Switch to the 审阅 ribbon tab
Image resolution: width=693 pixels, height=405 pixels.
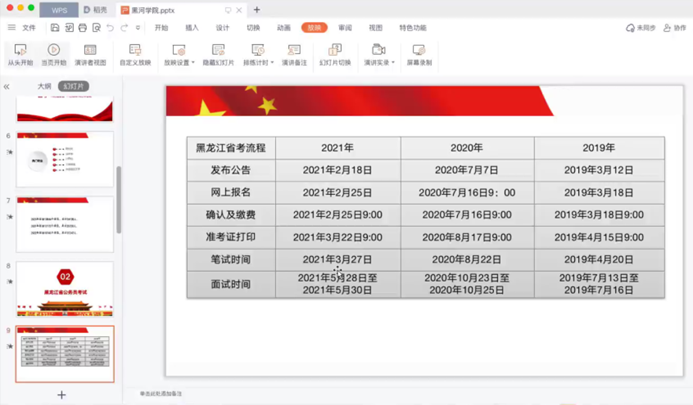pos(345,27)
